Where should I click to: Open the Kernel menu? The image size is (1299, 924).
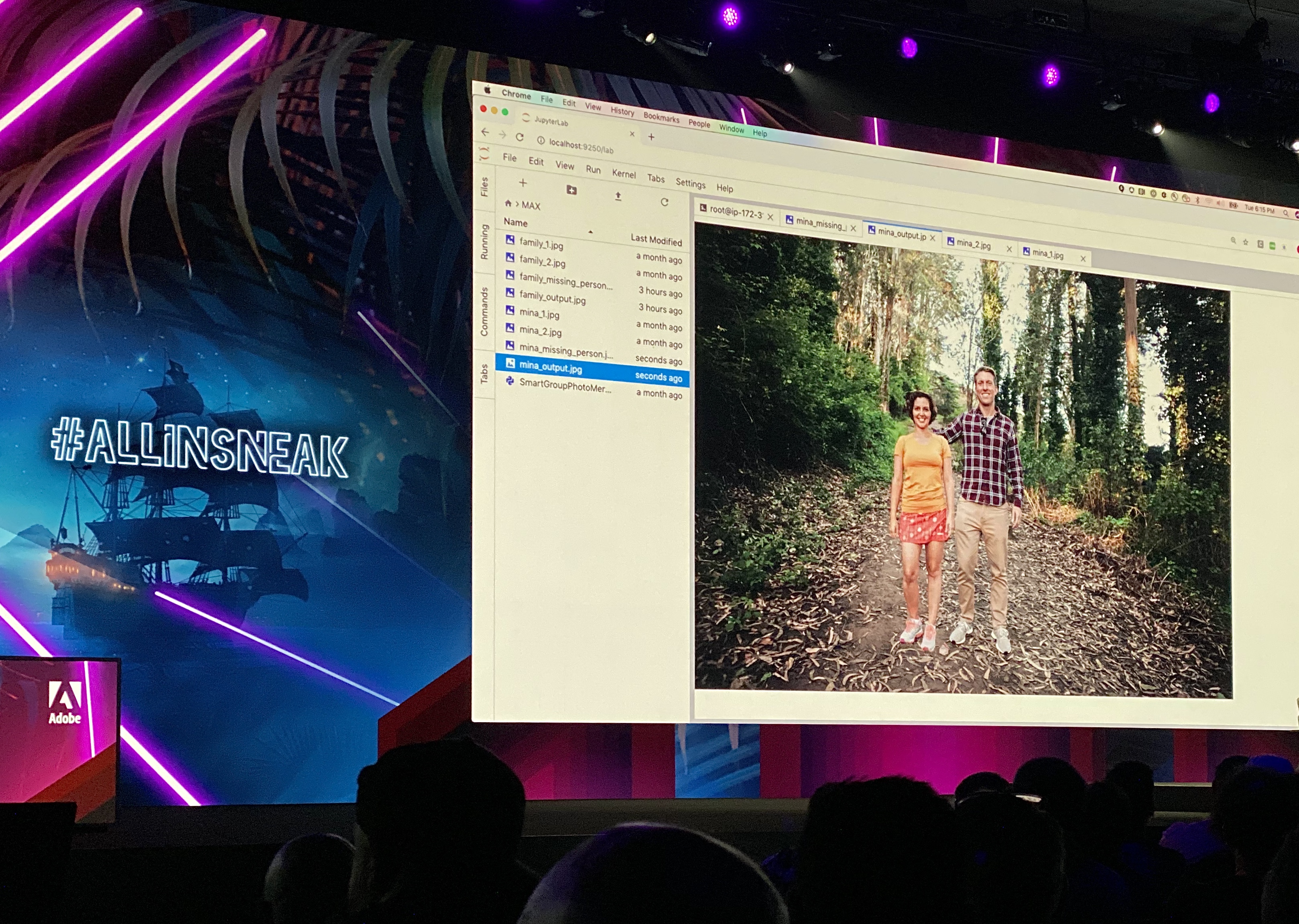click(x=624, y=174)
